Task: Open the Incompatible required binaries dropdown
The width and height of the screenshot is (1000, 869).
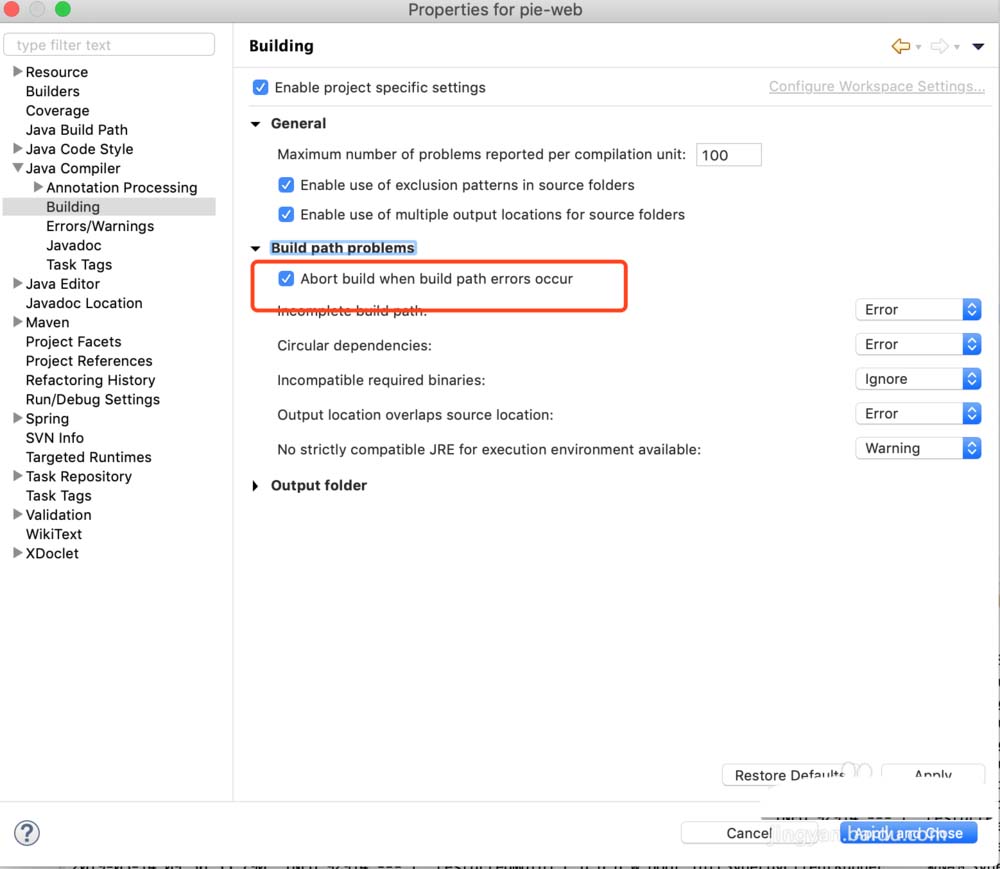Action: point(917,379)
